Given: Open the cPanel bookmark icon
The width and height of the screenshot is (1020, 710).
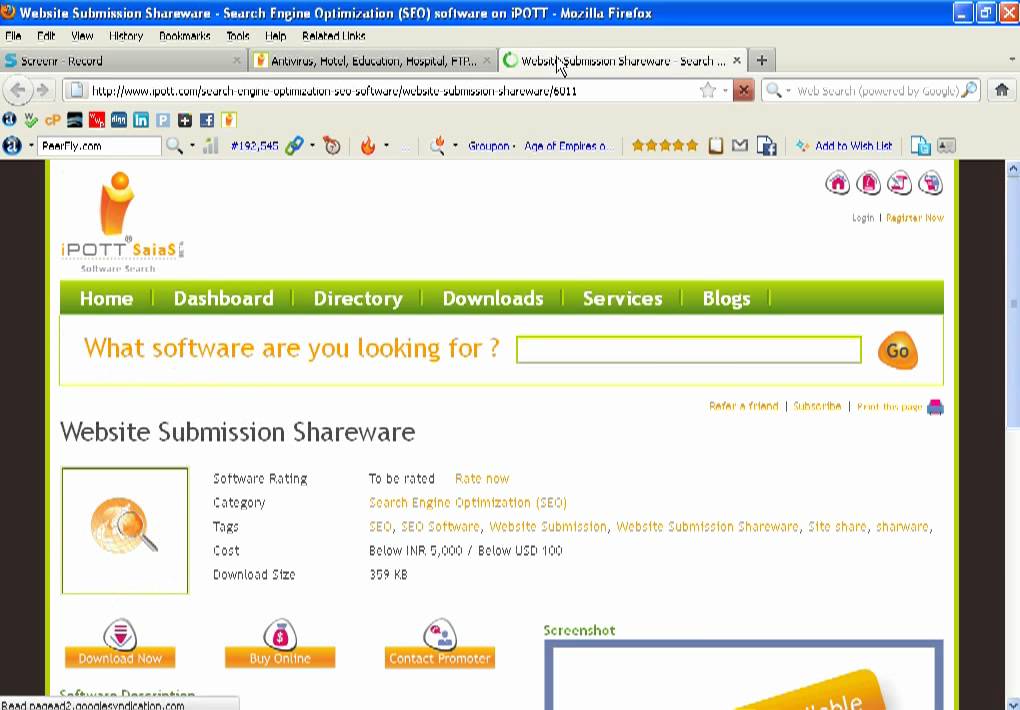Looking at the screenshot, I should click(53, 120).
